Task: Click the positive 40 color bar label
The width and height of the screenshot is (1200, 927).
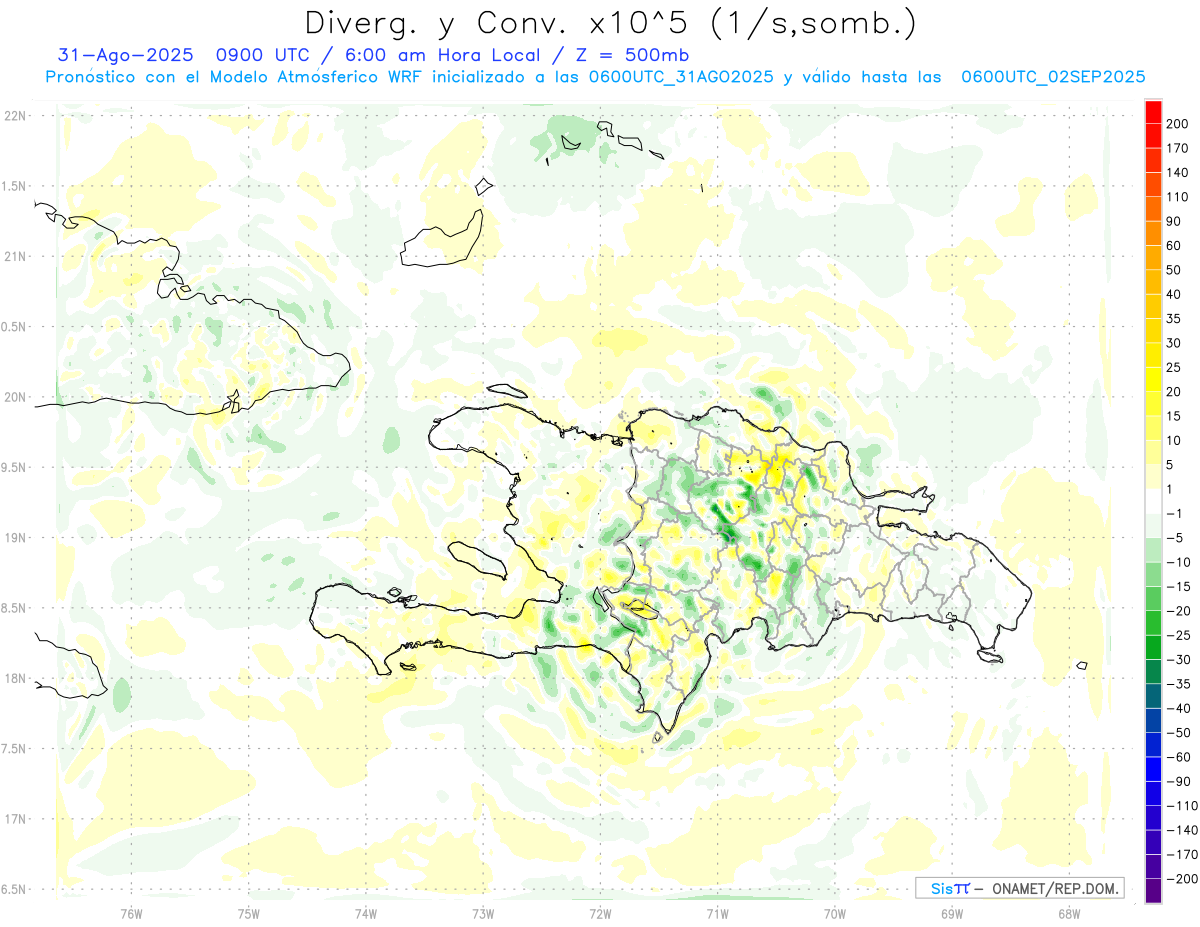Action: tap(1174, 294)
